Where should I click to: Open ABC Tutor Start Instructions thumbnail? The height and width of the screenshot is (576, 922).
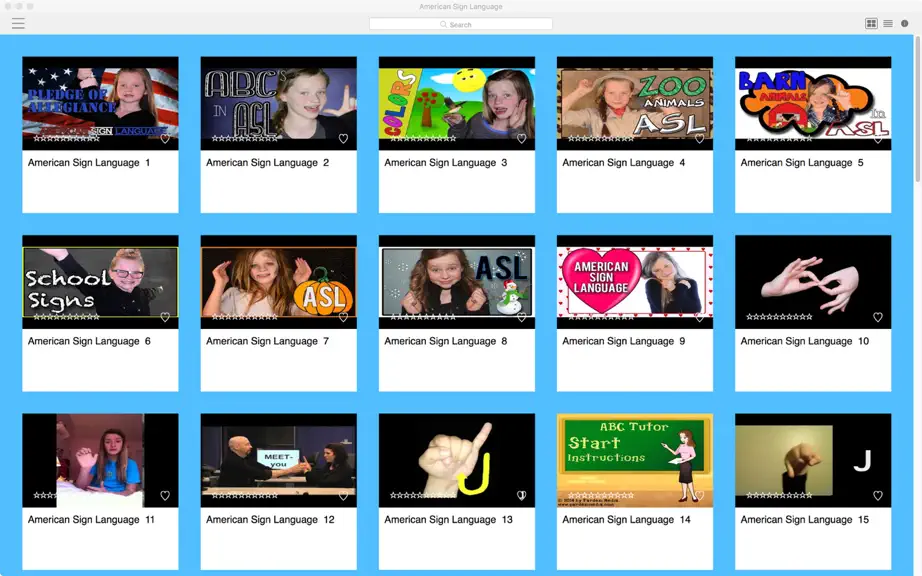[635, 460]
